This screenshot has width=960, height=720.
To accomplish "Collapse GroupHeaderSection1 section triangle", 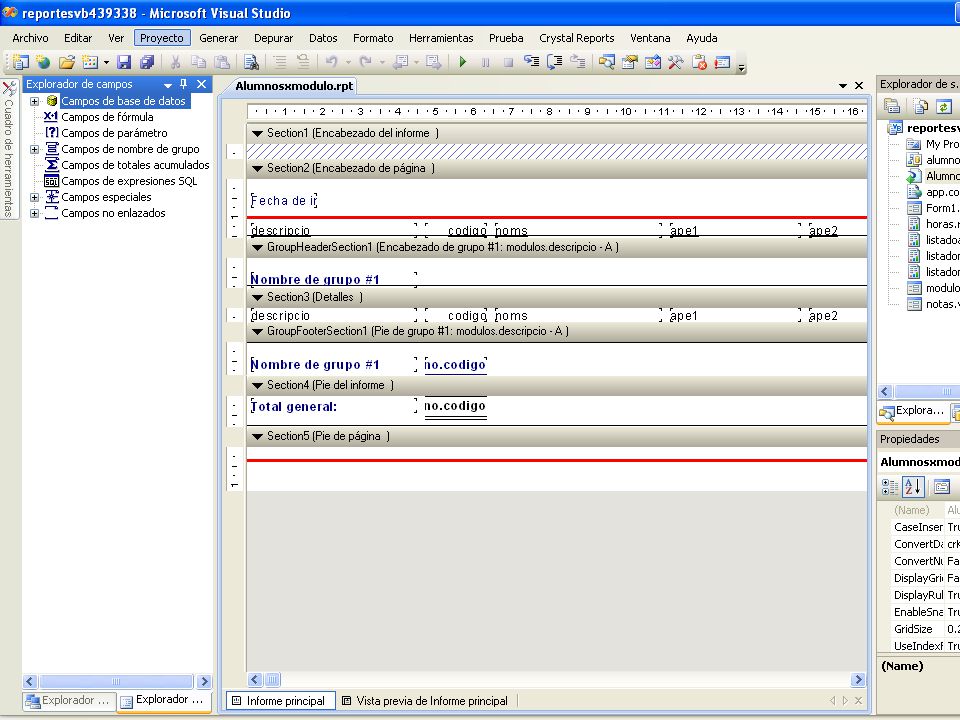I will 257,247.
